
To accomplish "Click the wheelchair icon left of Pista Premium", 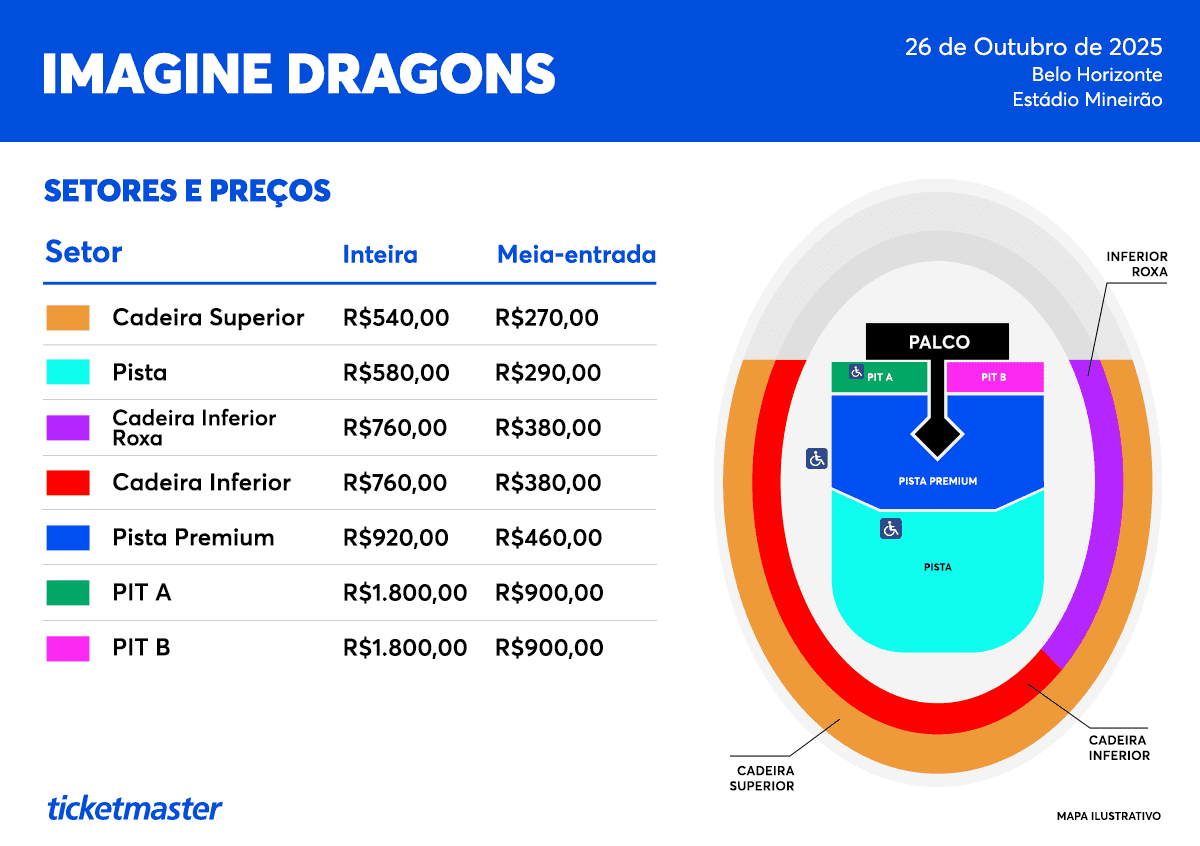I will 817,458.
